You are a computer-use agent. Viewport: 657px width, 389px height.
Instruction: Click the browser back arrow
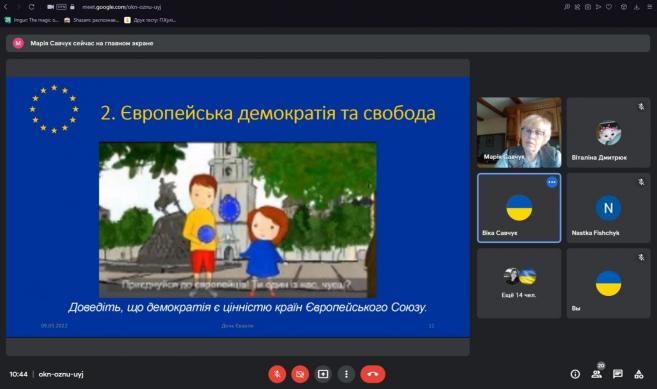(5, 7)
